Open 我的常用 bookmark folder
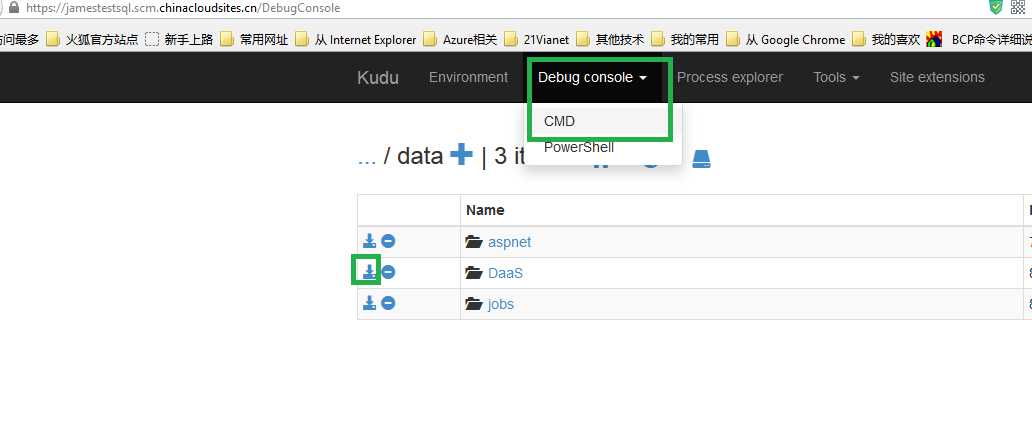Screen dimensions: 1032x439 [685, 39]
